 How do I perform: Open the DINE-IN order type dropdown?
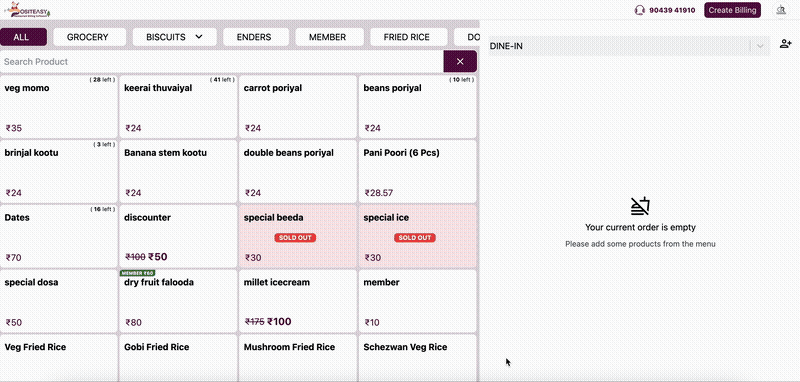(629, 46)
